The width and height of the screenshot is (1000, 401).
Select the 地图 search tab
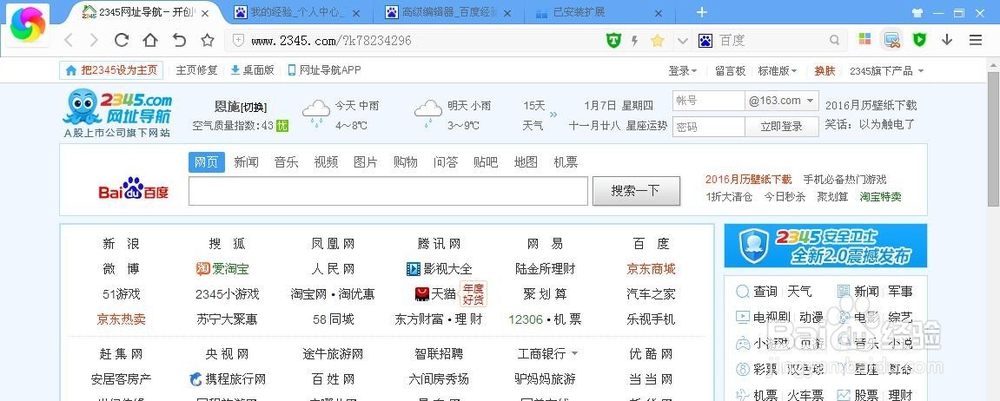pos(526,162)
